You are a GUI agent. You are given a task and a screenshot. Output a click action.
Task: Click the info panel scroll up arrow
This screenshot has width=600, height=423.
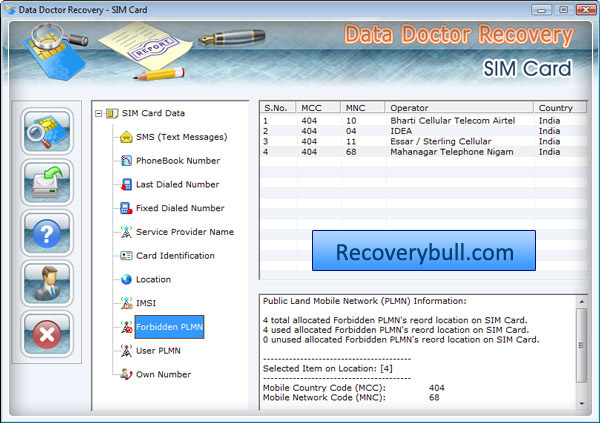click(581, 302)
